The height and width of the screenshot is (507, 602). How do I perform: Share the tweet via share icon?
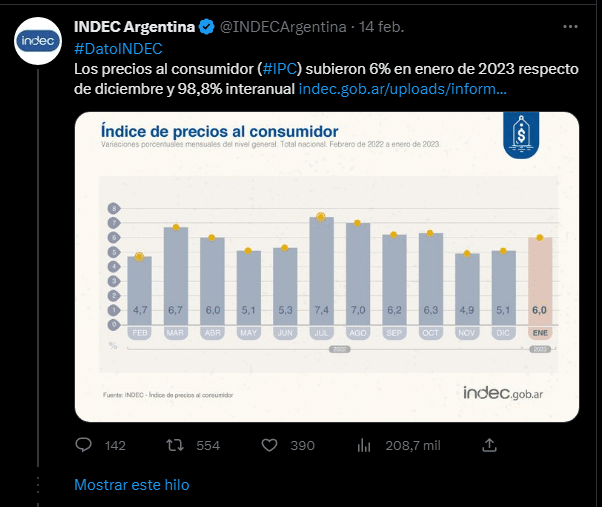click(489, 445)
